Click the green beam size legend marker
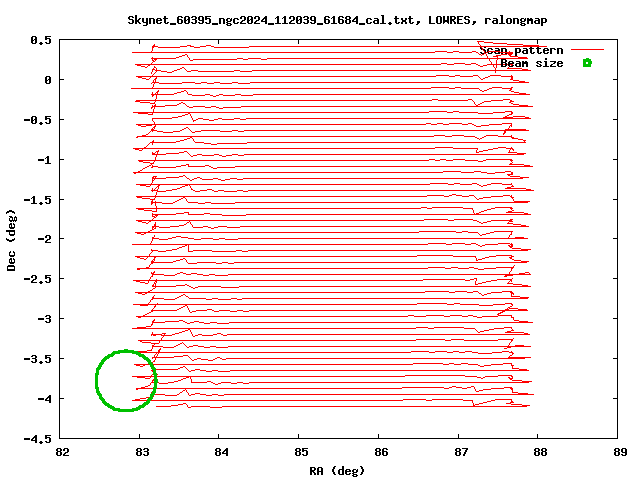This screenshot has width=640, height=480. pyautogui.click(x=587, y=63)
